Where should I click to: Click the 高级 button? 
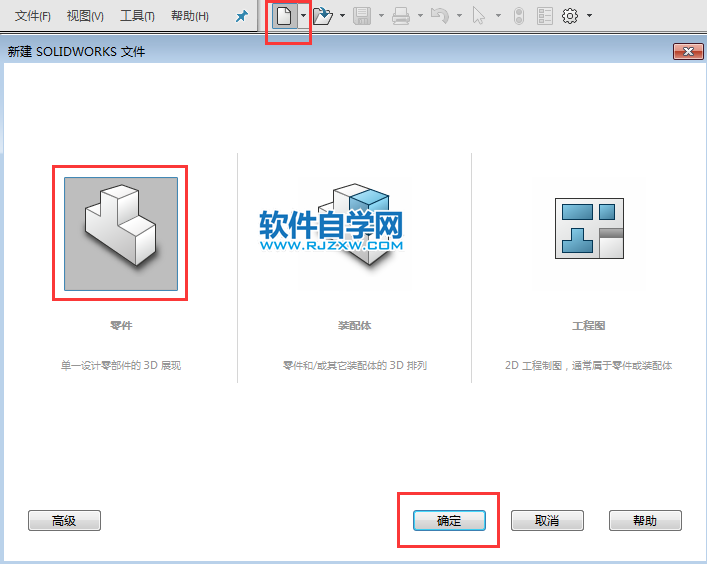click(x=64, y=521)
